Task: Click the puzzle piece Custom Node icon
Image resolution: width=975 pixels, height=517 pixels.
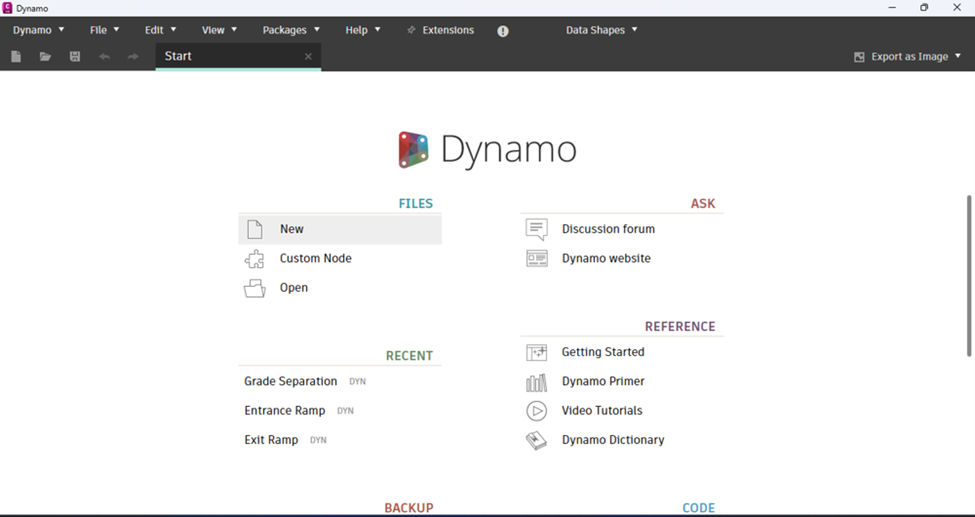Action: click(254, 259)
